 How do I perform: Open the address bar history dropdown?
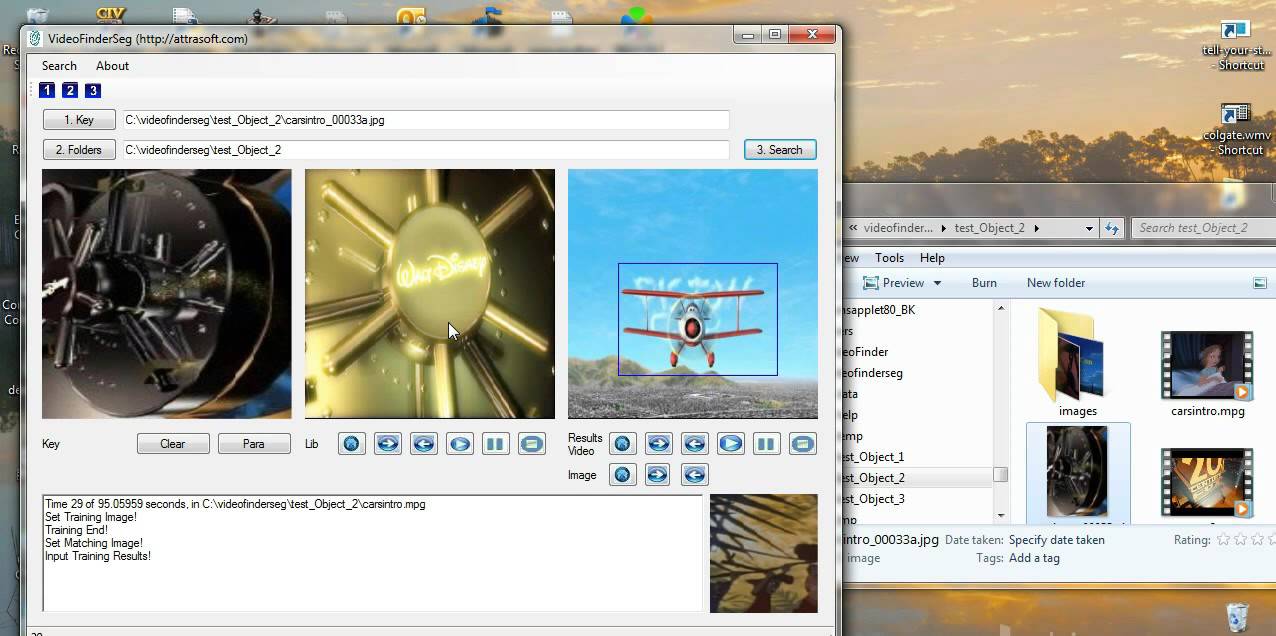click(1089, 228)
